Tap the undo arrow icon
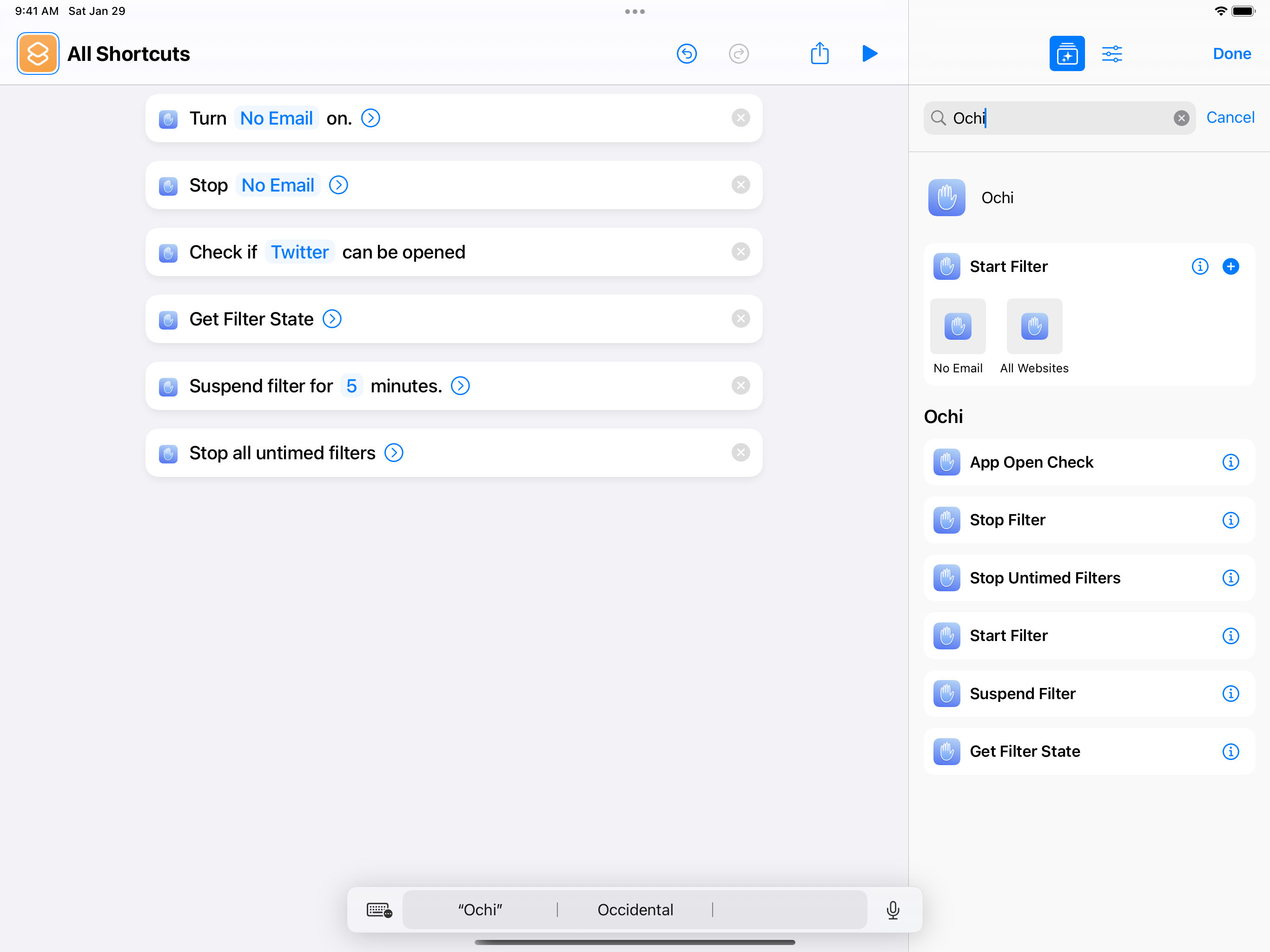The image size is (1270, 952). tap(686, 54)
